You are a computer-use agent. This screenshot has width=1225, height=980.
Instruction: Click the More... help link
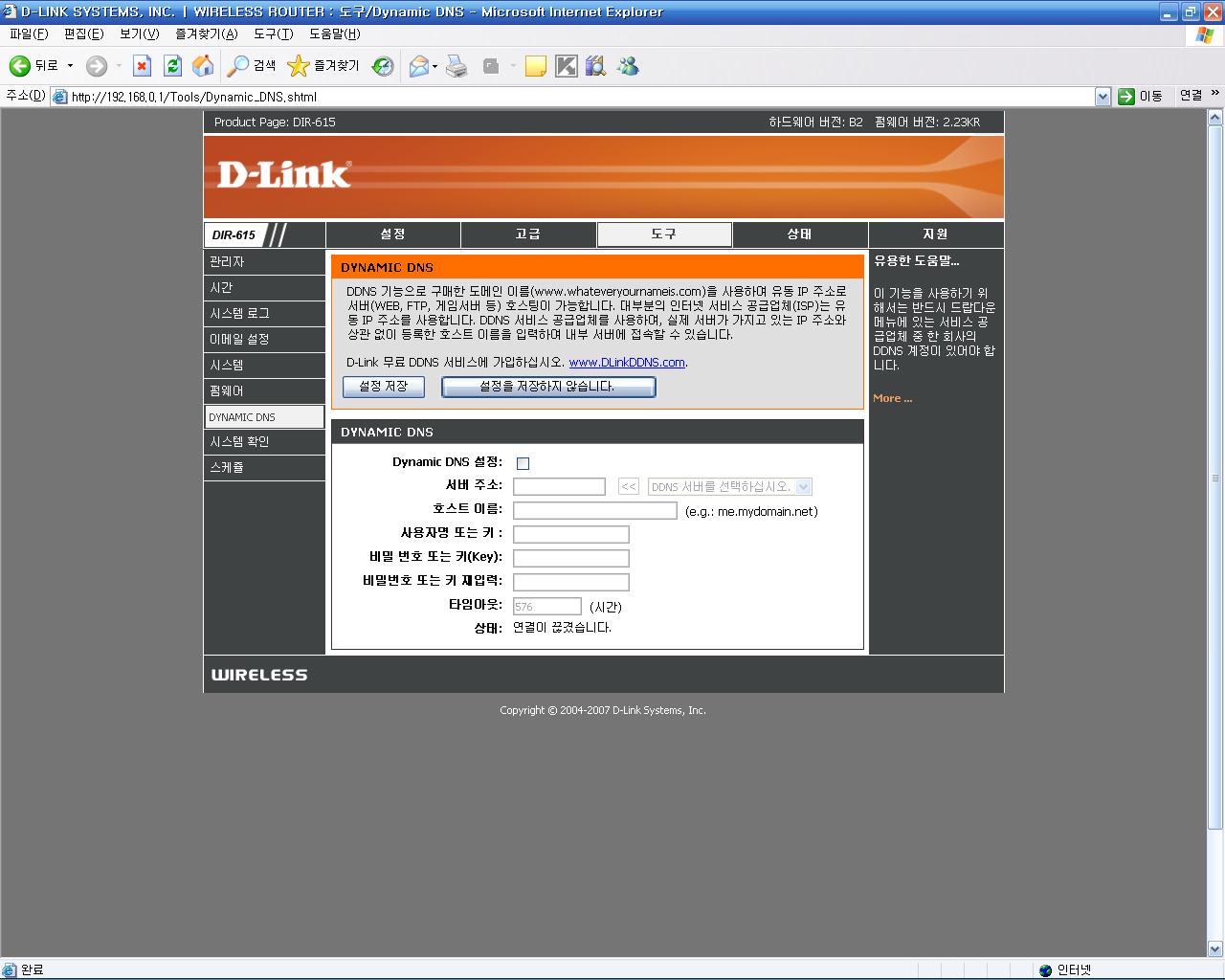click(892, 398)
